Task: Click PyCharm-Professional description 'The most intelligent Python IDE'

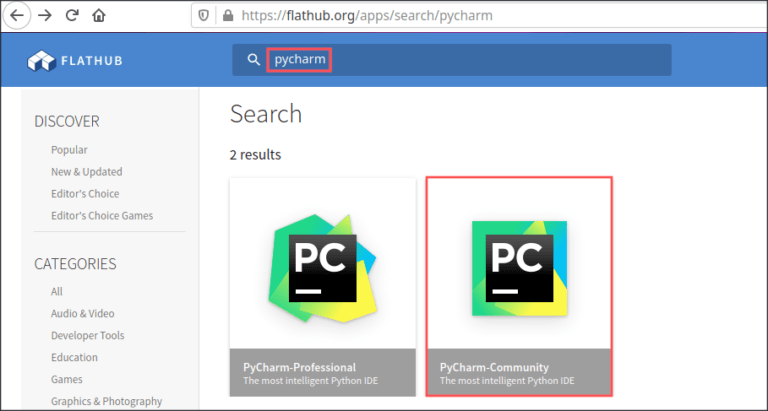Action: pyautogui.click(x=311, y=381)
